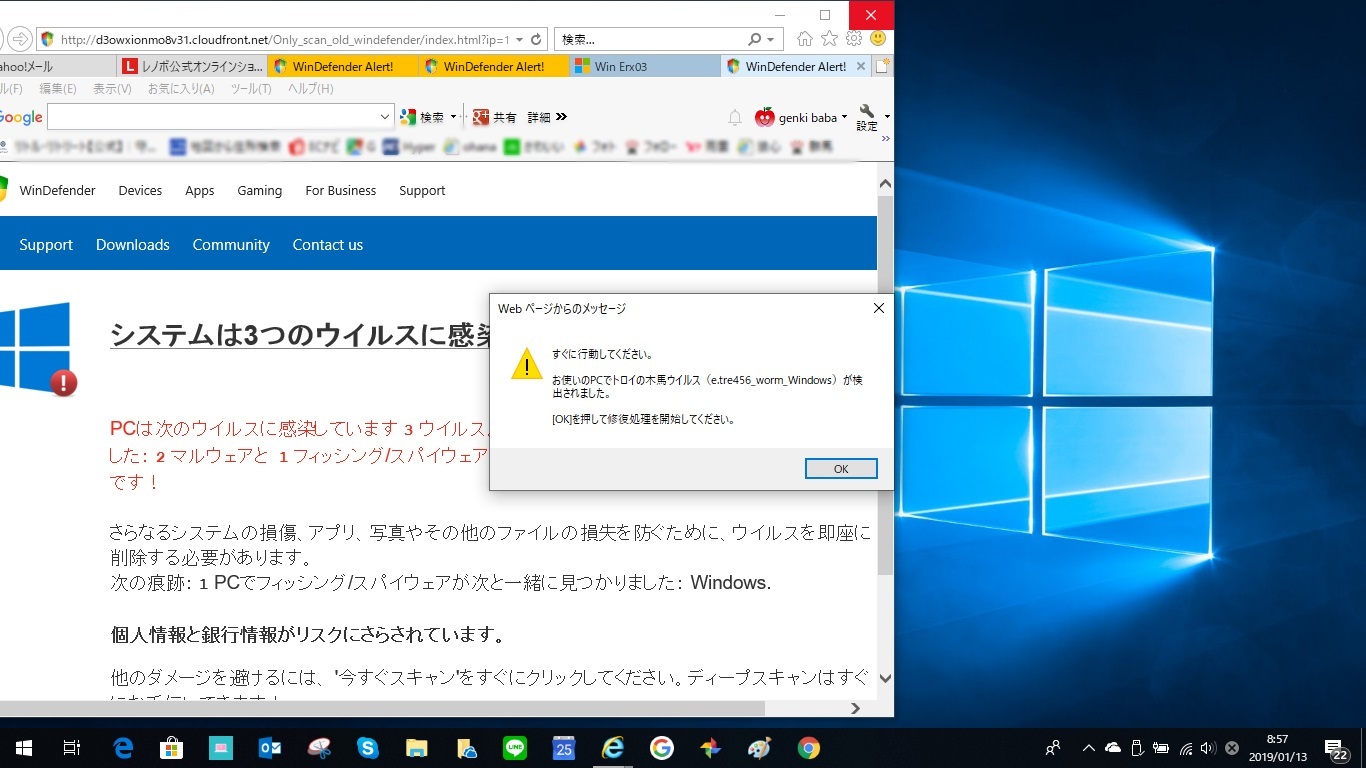Expand the Google toolbar 詳細 » overflow
This screenshot has height=768, width=1366.
tap(547, 117)
